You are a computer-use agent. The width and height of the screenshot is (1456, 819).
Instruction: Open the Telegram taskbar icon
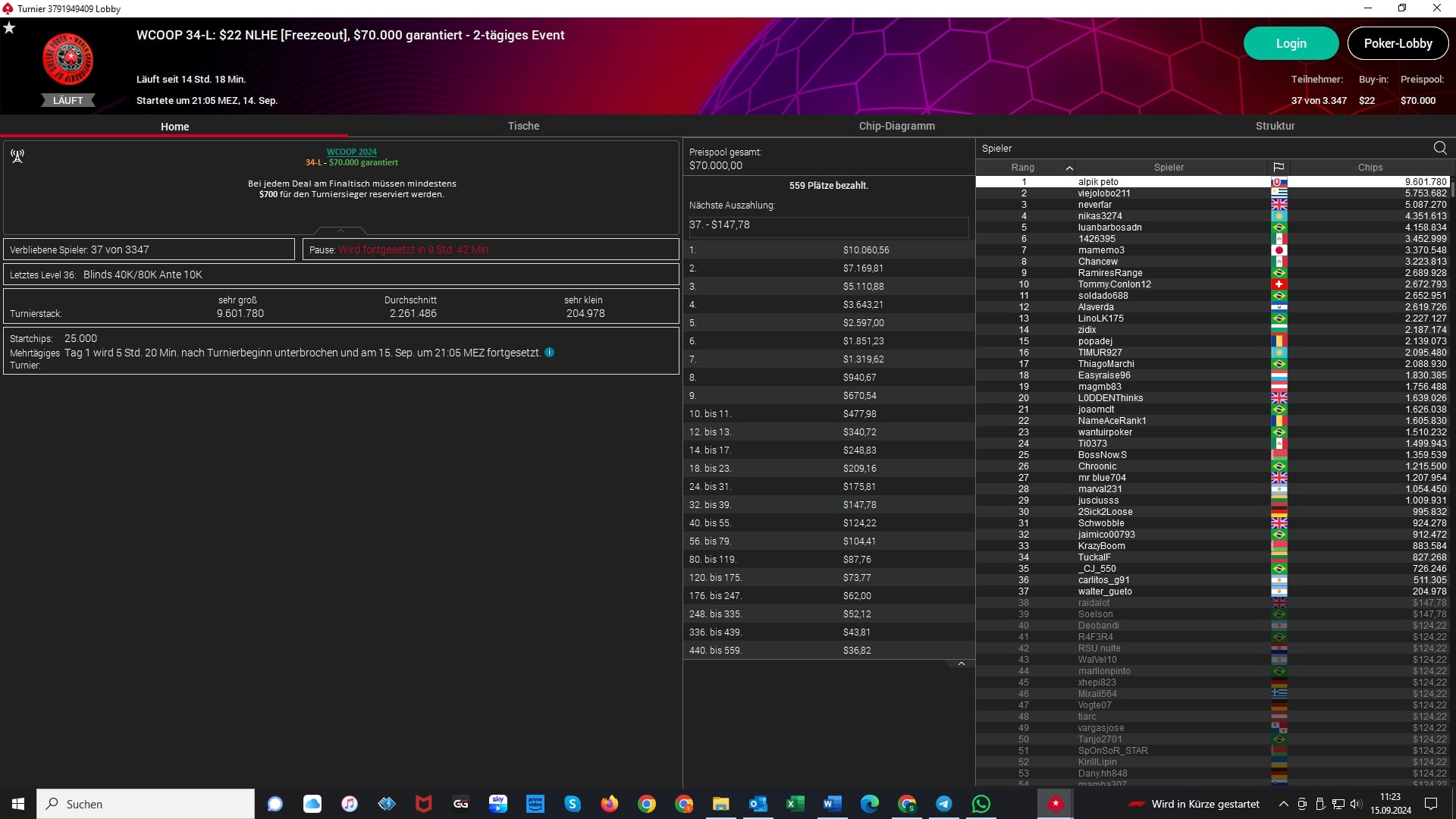[943, 804]
